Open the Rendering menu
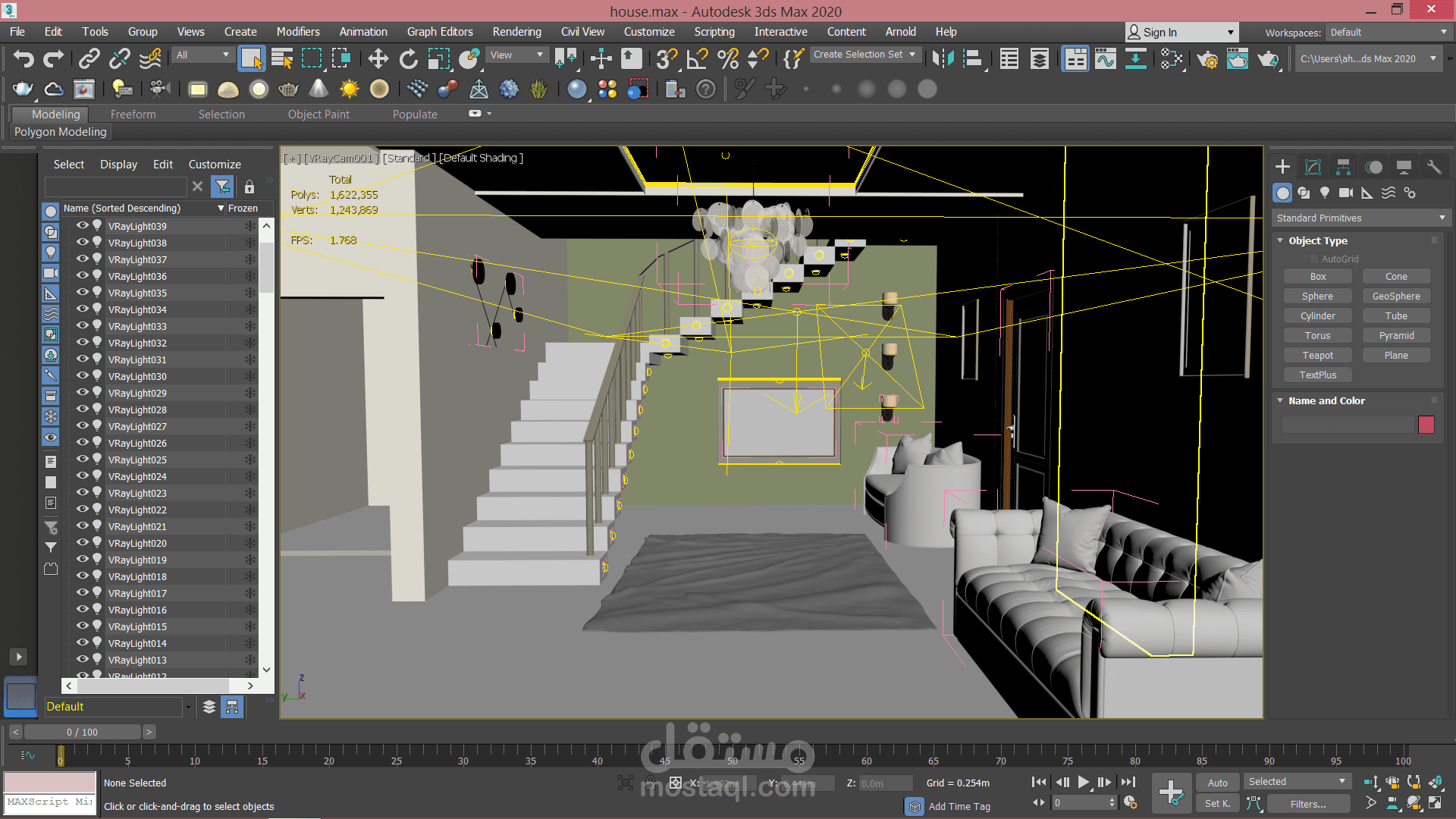 (516, 32)
